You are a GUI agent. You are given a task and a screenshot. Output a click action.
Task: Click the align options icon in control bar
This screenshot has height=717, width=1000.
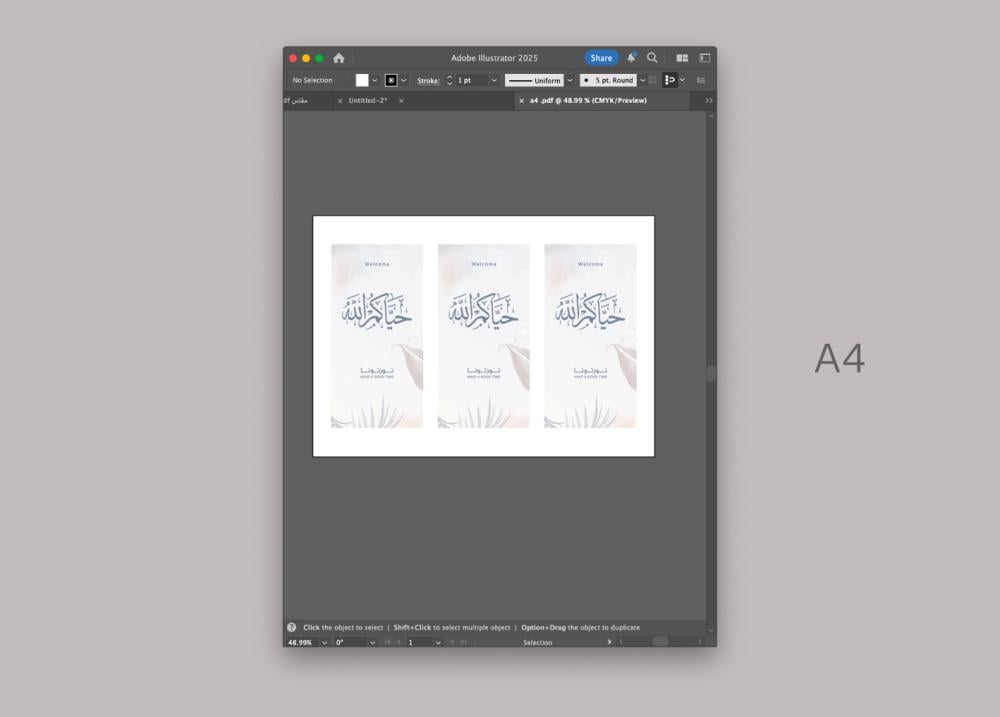(670, 80)
